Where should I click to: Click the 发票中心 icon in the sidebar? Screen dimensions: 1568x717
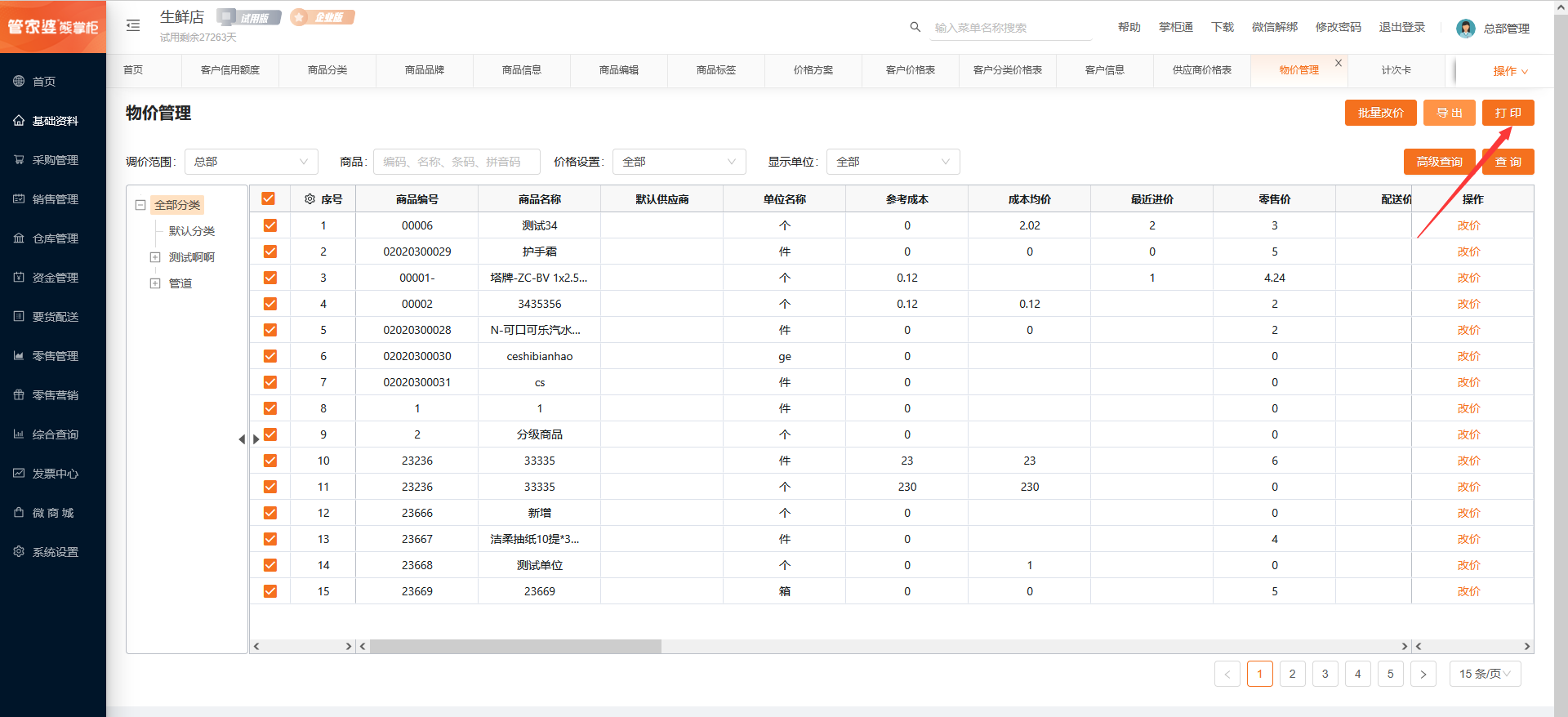19,473
